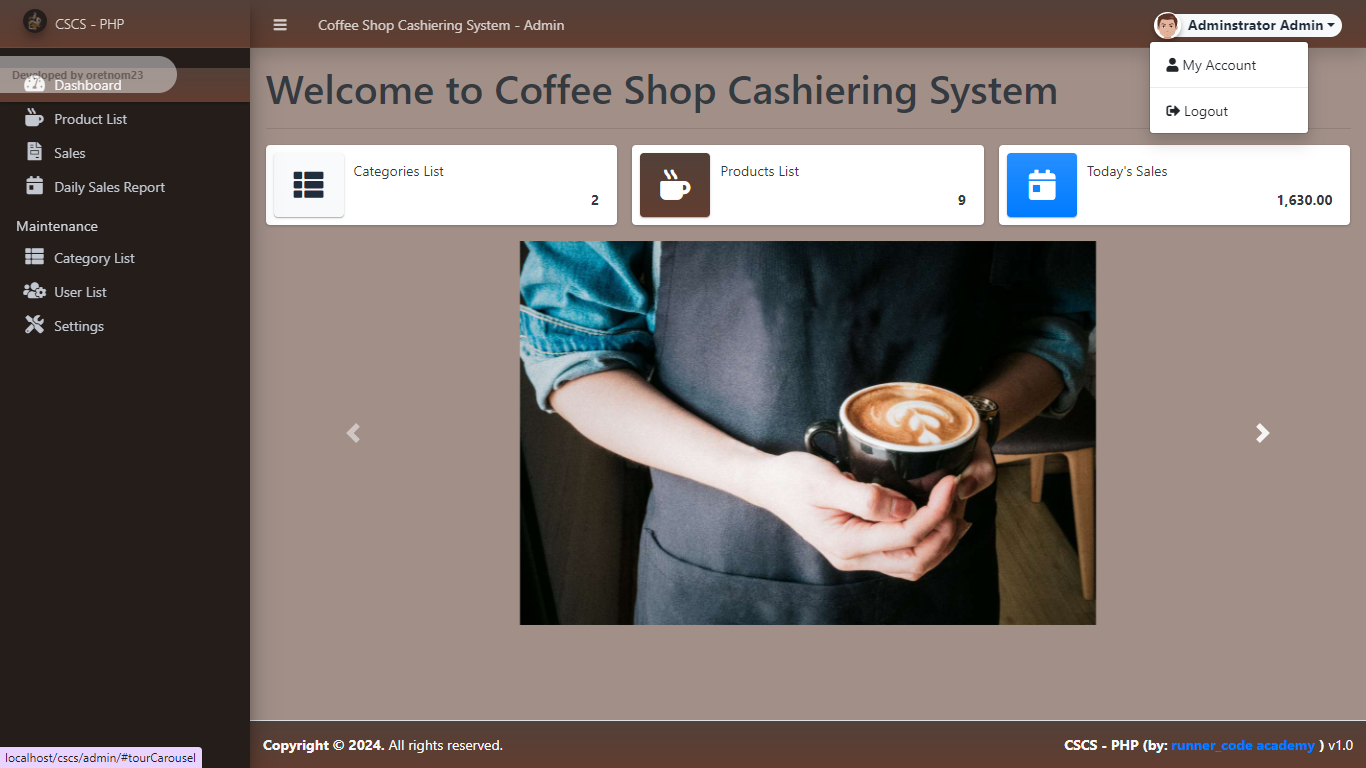This screenshot has width=1366, height=768.
Task: Click the CSCS coffee shop logo
Action: point(35,22)
